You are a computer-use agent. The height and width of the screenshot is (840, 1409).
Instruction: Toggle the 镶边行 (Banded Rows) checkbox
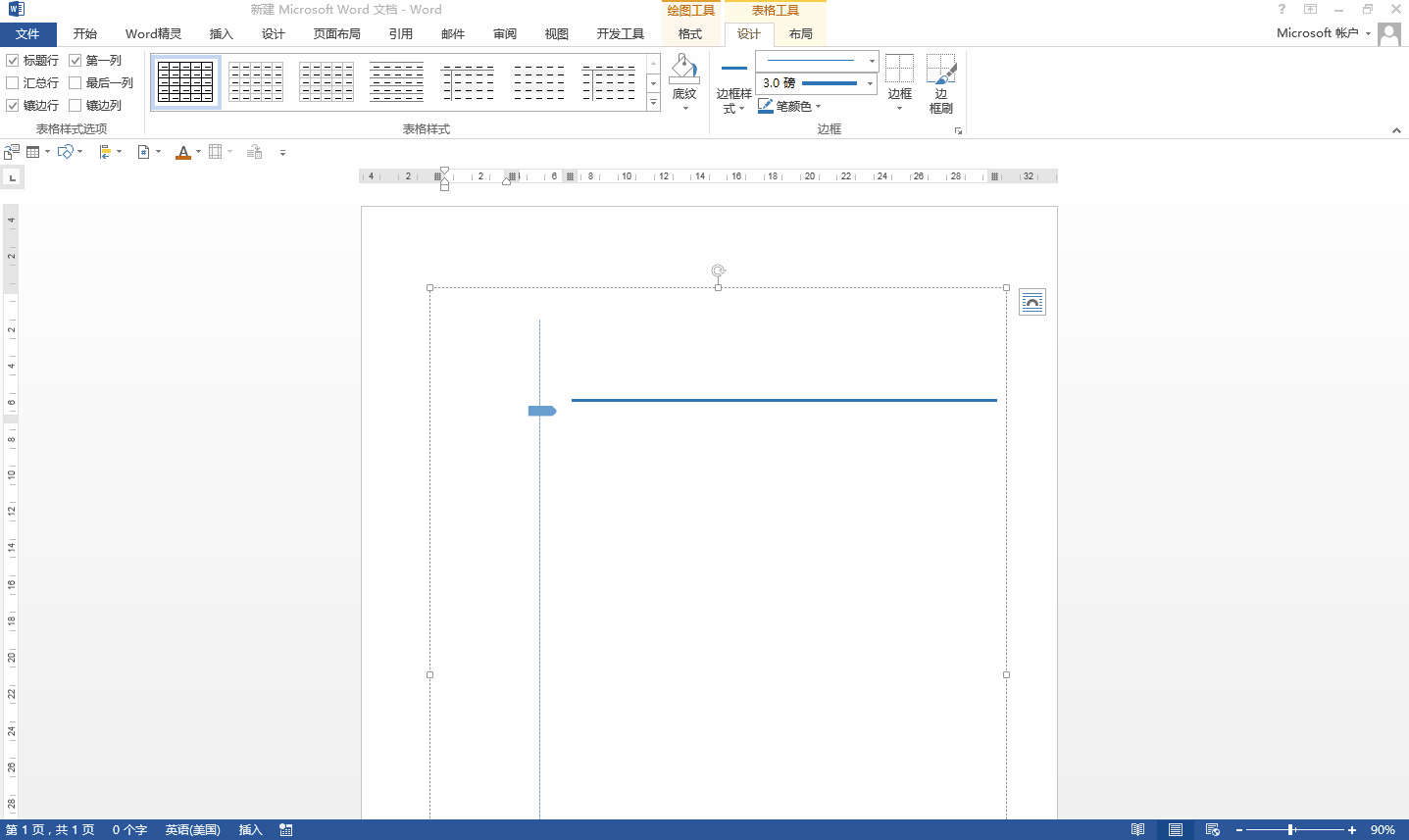click(x=13, y=106)
